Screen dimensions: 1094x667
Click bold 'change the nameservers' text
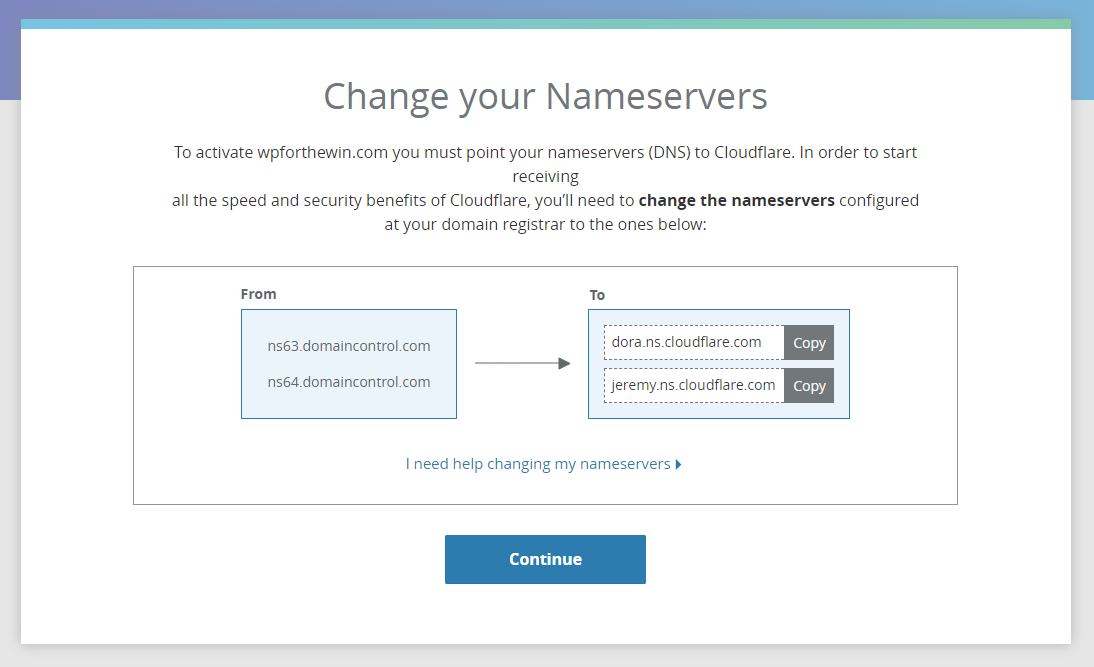(736, 201)
